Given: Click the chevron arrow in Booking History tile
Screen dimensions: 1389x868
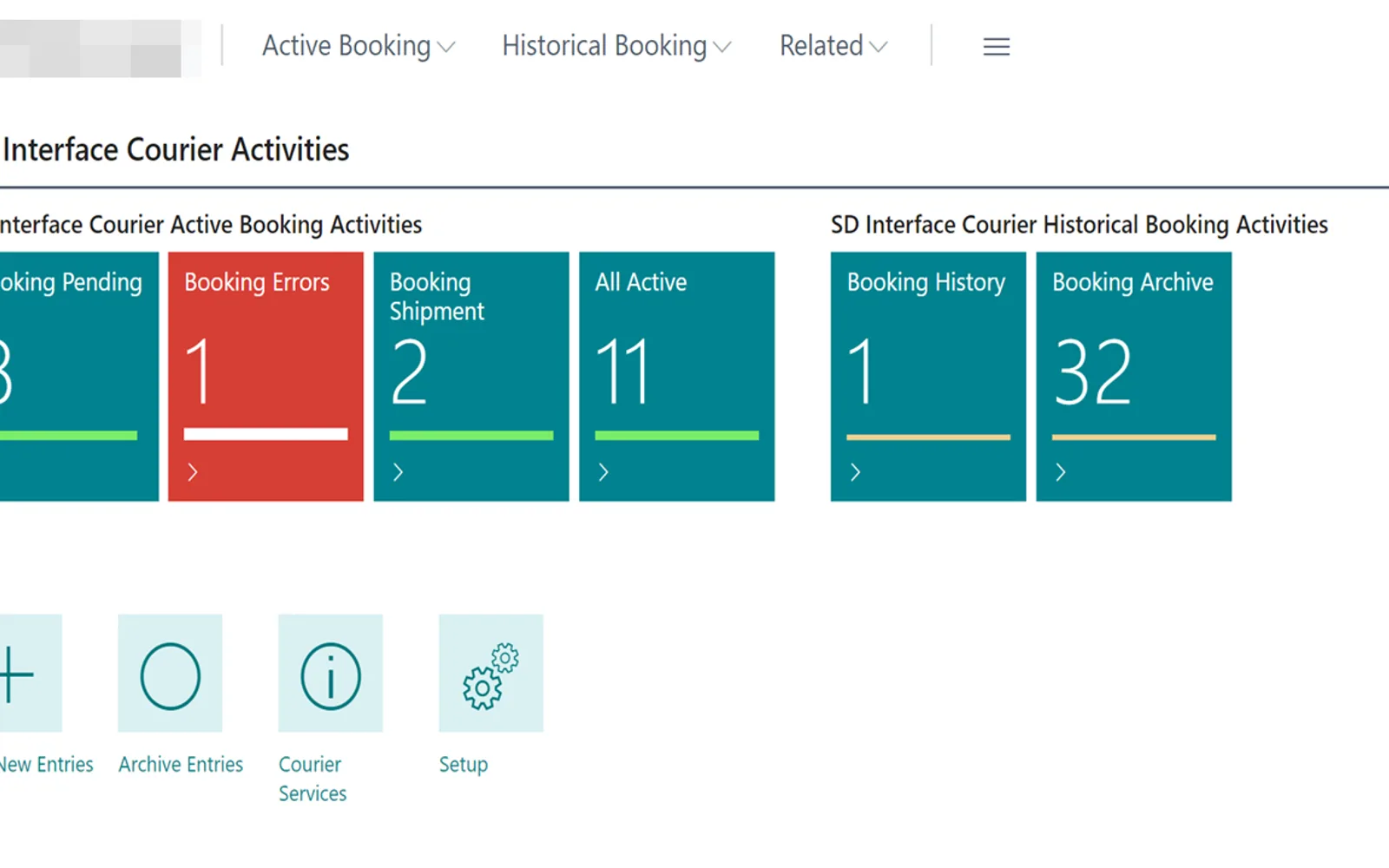Looking at the screenshot, I should point(855,472).
